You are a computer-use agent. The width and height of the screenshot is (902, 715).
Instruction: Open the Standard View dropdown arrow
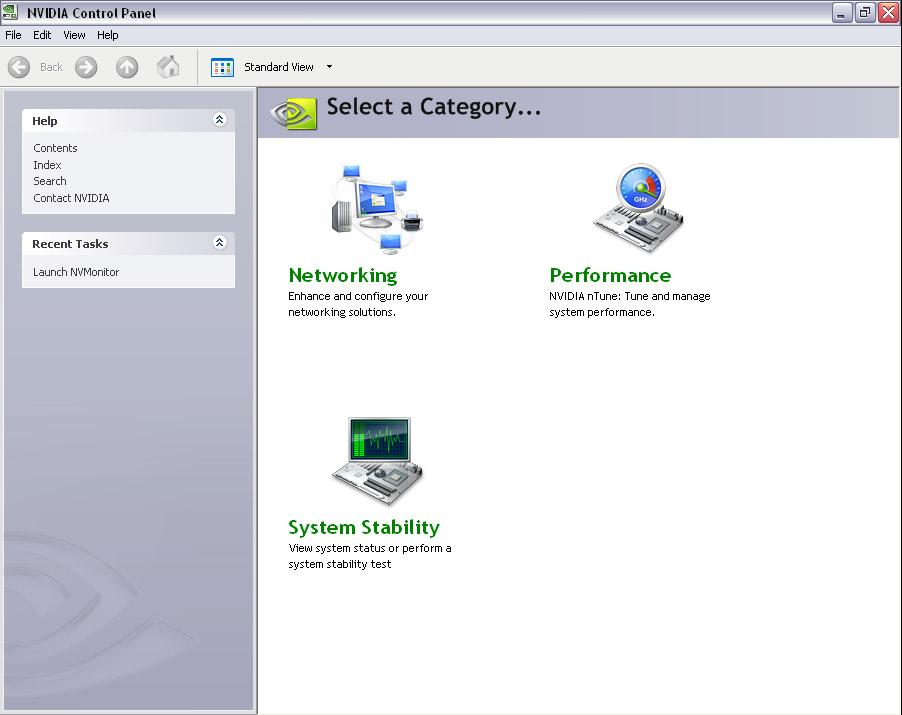point(330,67)
